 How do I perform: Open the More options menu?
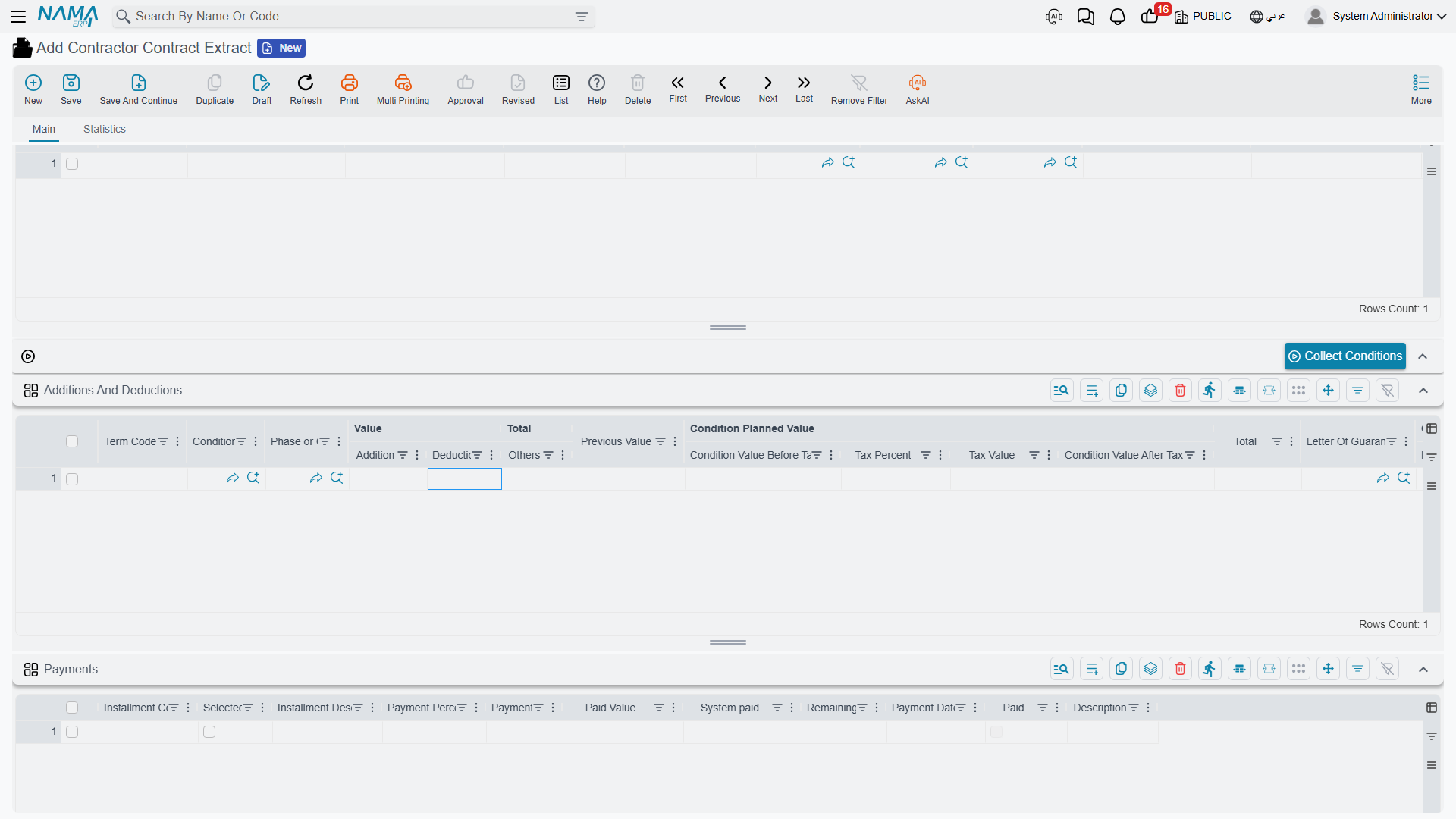click(x=1421, y=89)
